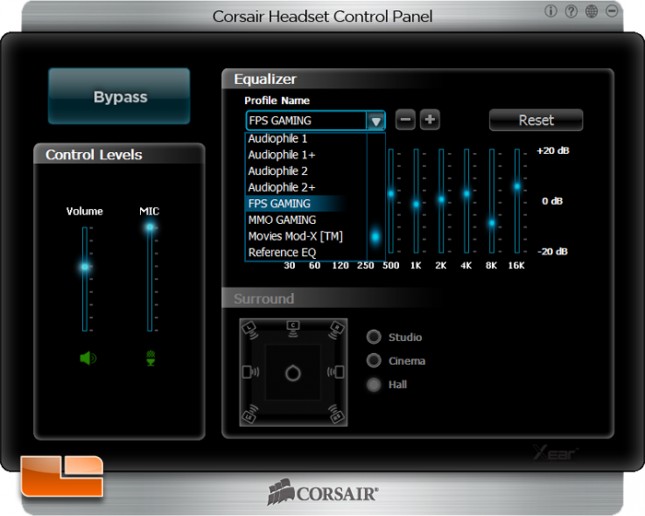Select the front left speaker icon
Viewport: 645px width, 516px height.
tap(251, 330)
